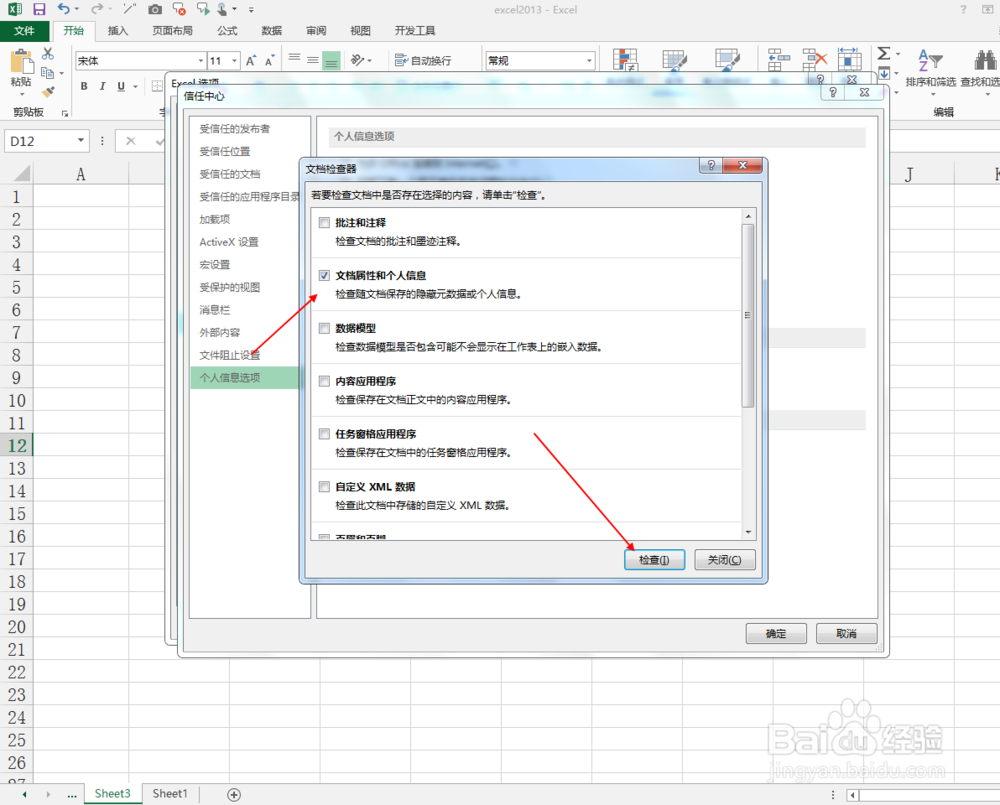This screenshot has width=1000, height=805.
Task: Click the Save icon in quick access toolbar
Action: 37,9
